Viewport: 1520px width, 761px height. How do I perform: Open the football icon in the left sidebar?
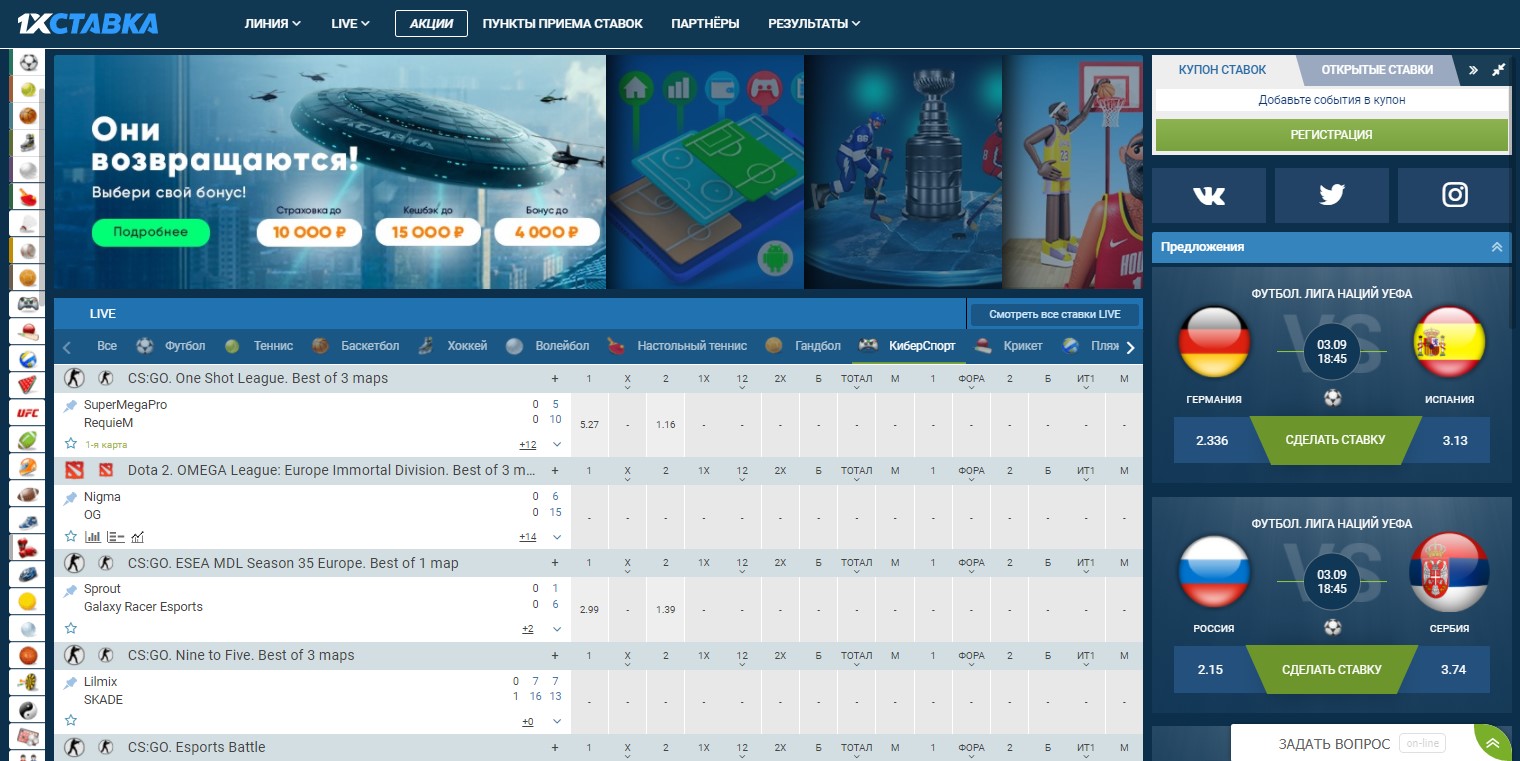(x=28, y=62)
